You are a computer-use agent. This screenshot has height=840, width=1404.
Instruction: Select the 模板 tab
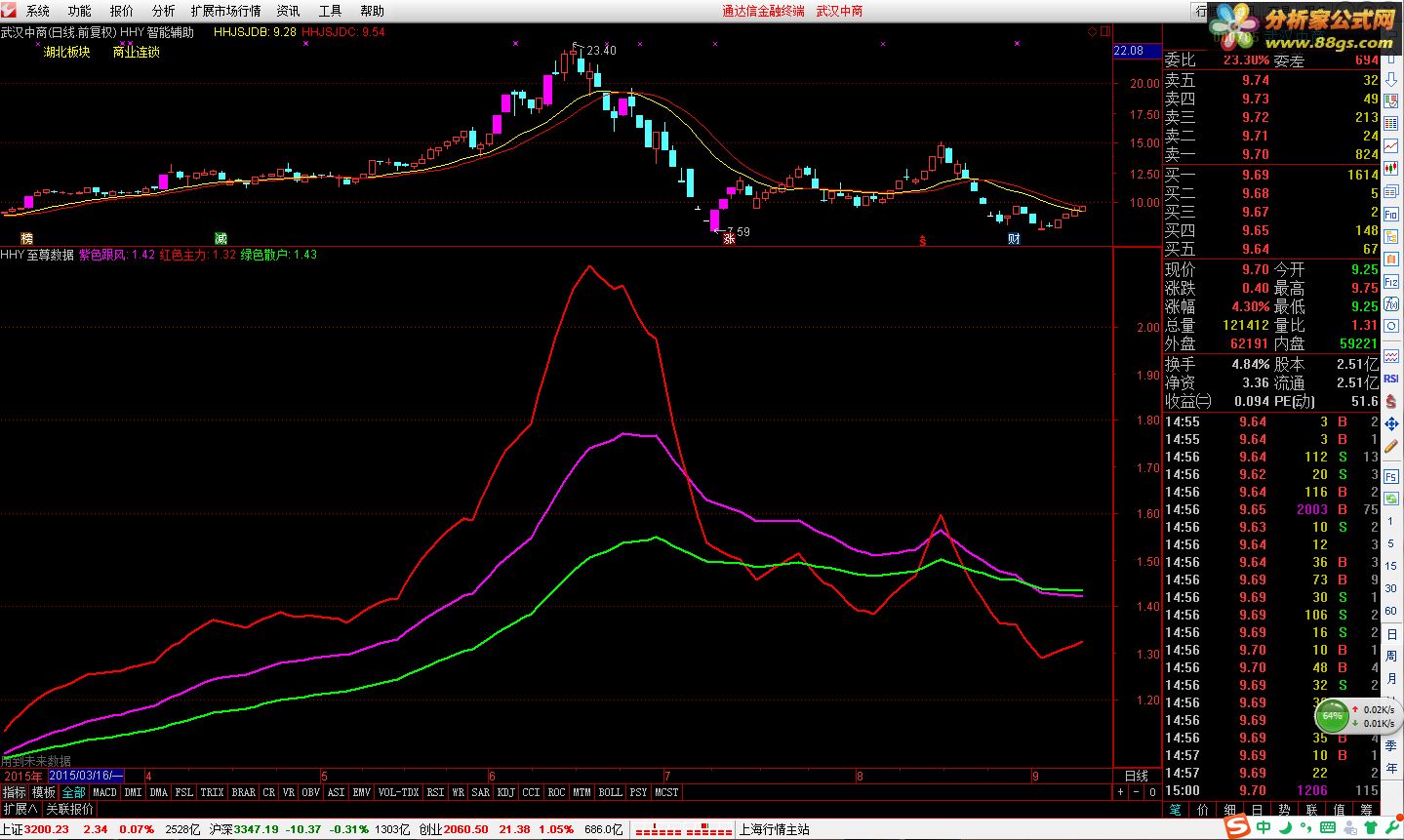coord(43,792)
